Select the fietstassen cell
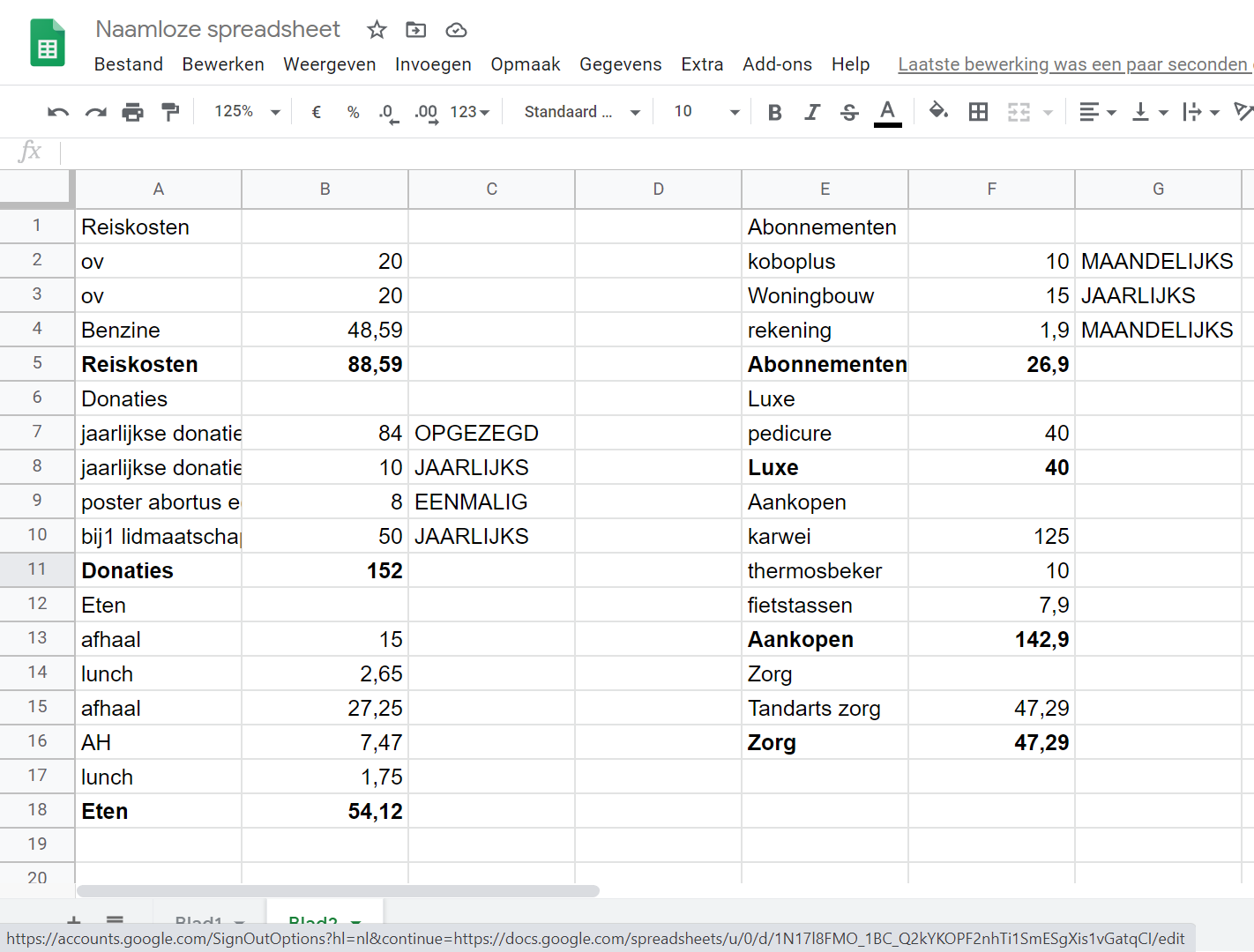The image size is (1254, 952). coord(825,605)
